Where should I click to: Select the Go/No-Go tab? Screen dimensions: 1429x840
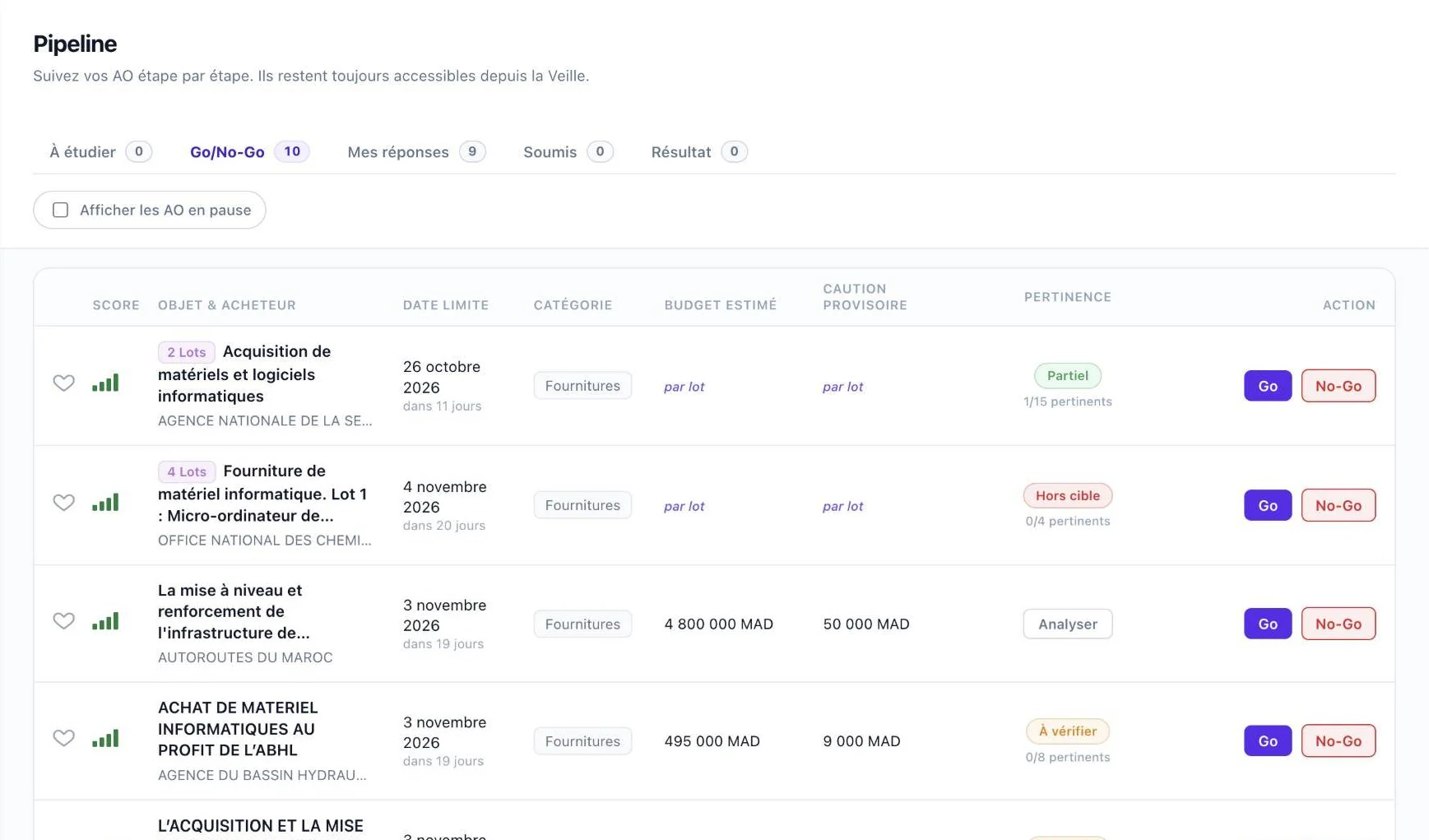[x=249, y=152]
